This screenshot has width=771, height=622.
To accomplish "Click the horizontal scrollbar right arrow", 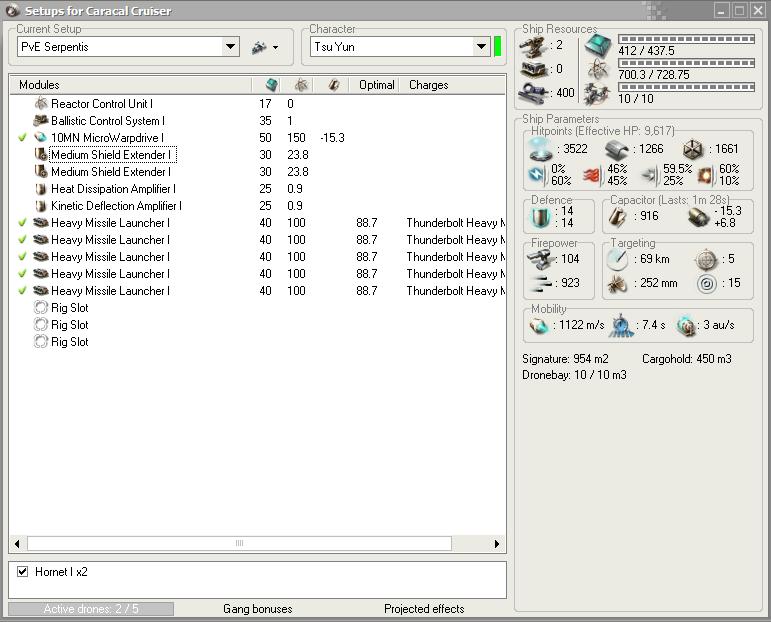I will pyautogui.click(x=497, y=543).
